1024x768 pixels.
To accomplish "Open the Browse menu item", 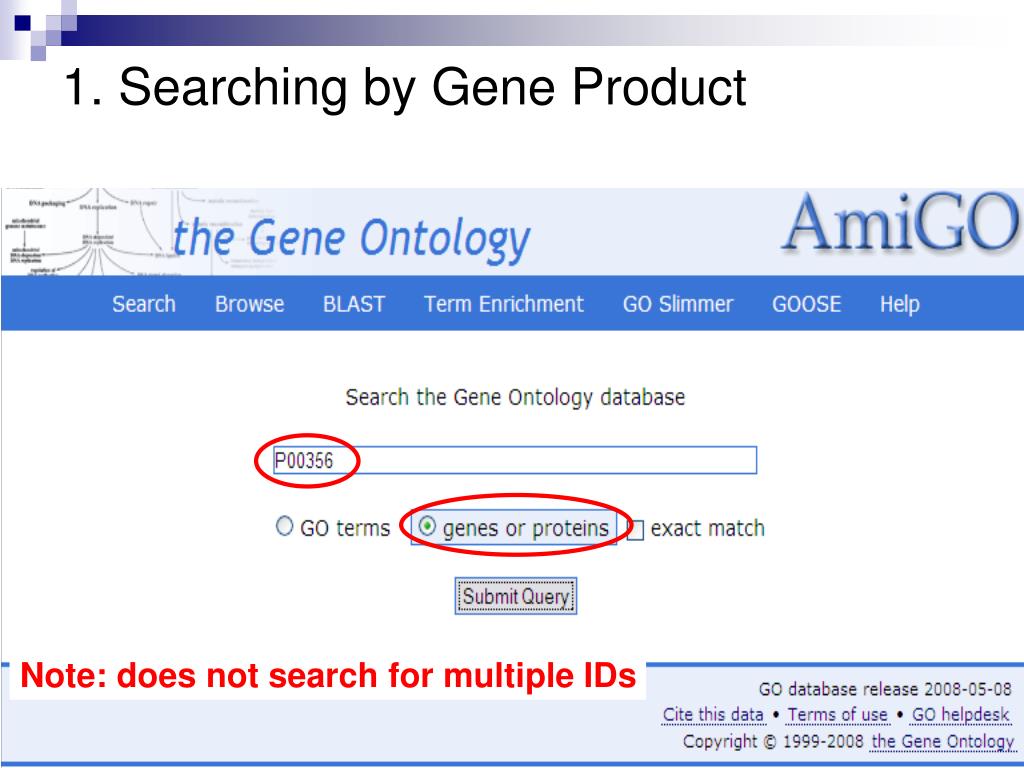I will tap(249, 304).
